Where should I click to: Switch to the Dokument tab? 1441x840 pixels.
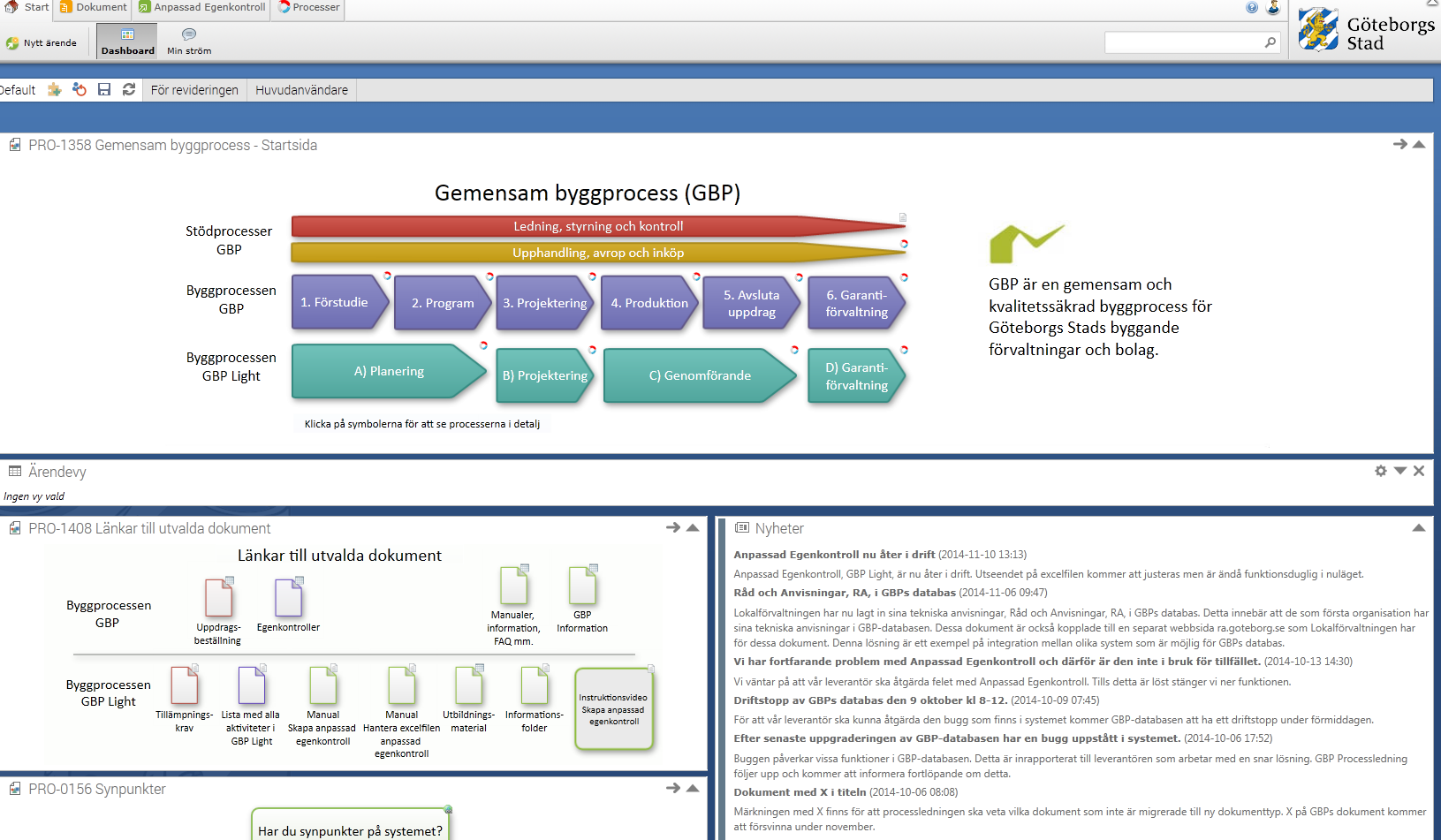pos(93,7)
